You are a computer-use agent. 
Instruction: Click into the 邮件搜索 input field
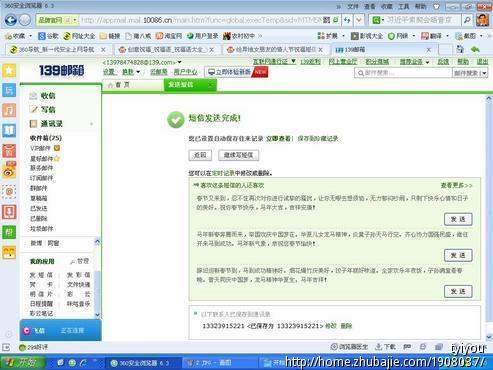click(403, 73)
